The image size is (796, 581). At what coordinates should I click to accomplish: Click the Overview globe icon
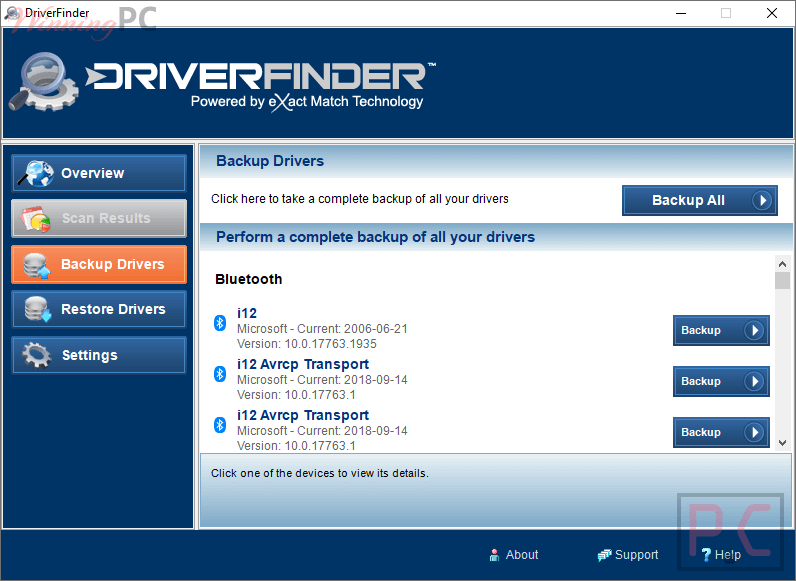click(x=36, y=173)
